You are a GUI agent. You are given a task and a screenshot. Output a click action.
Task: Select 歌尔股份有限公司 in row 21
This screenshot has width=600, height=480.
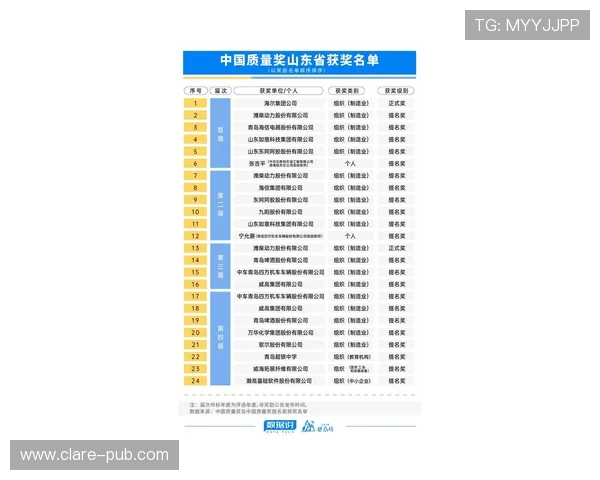point(280,344)
